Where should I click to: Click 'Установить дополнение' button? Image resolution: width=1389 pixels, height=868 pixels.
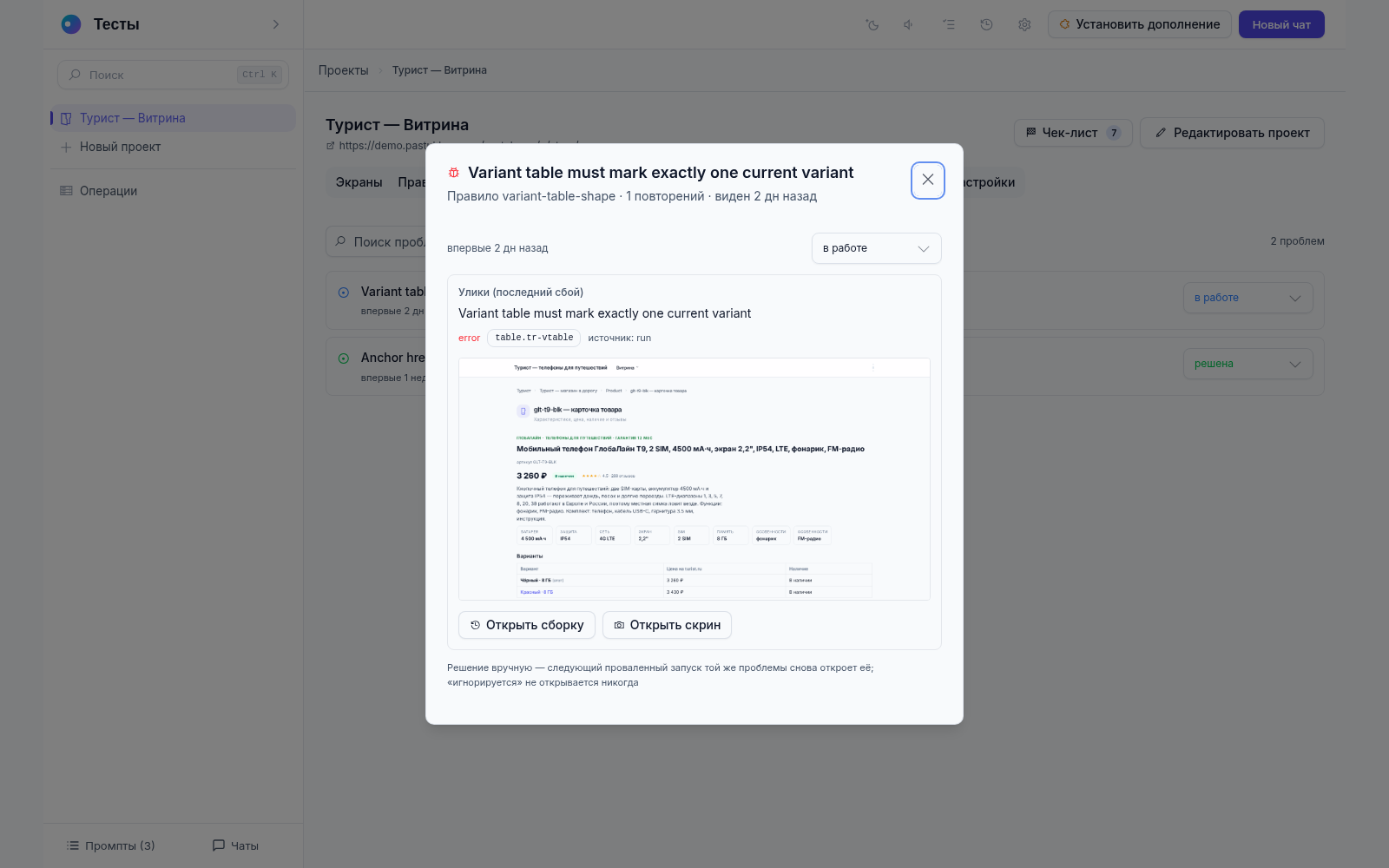click(1140, 24)
